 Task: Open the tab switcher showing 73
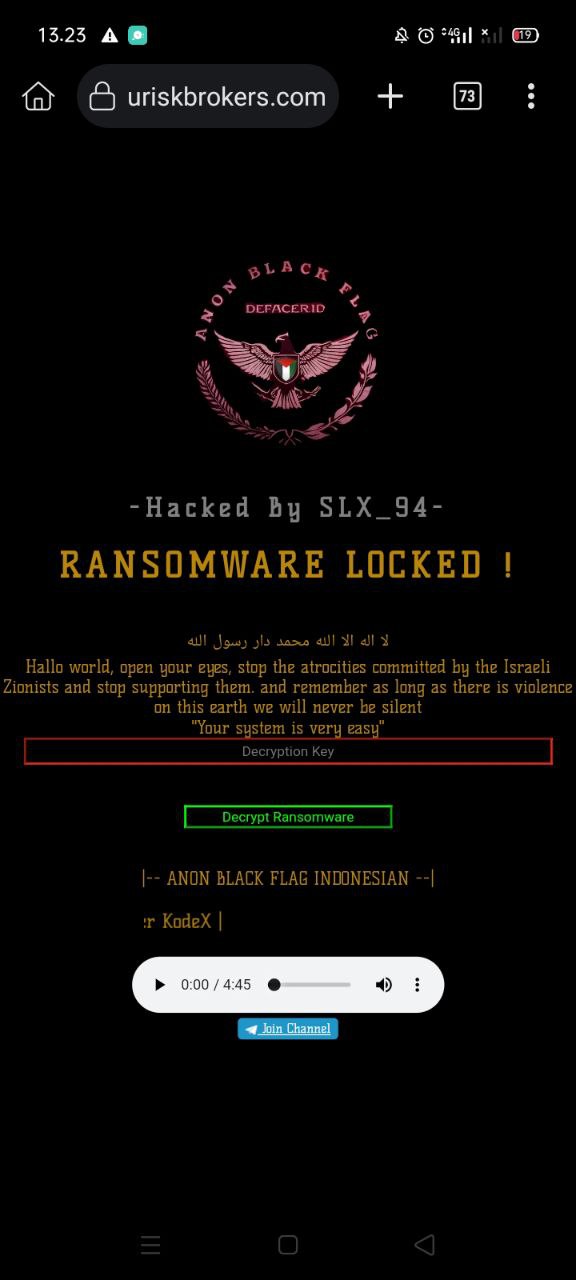pyautogui.click(x=467, y=96)
